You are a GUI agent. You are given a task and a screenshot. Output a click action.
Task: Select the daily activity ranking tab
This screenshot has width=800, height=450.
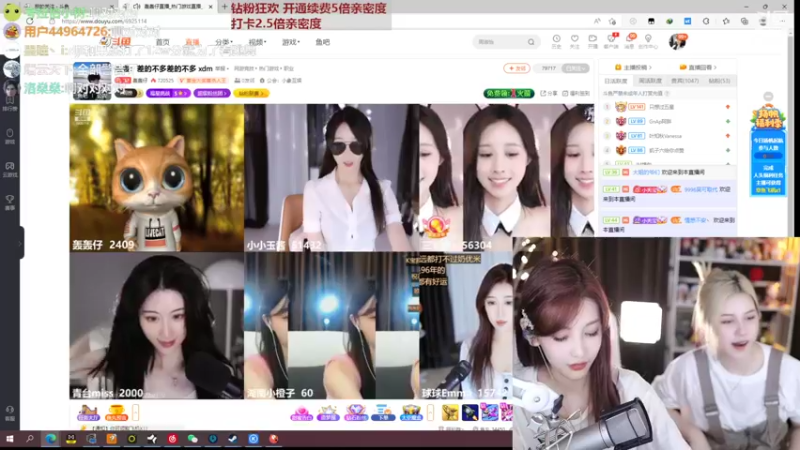616,81
